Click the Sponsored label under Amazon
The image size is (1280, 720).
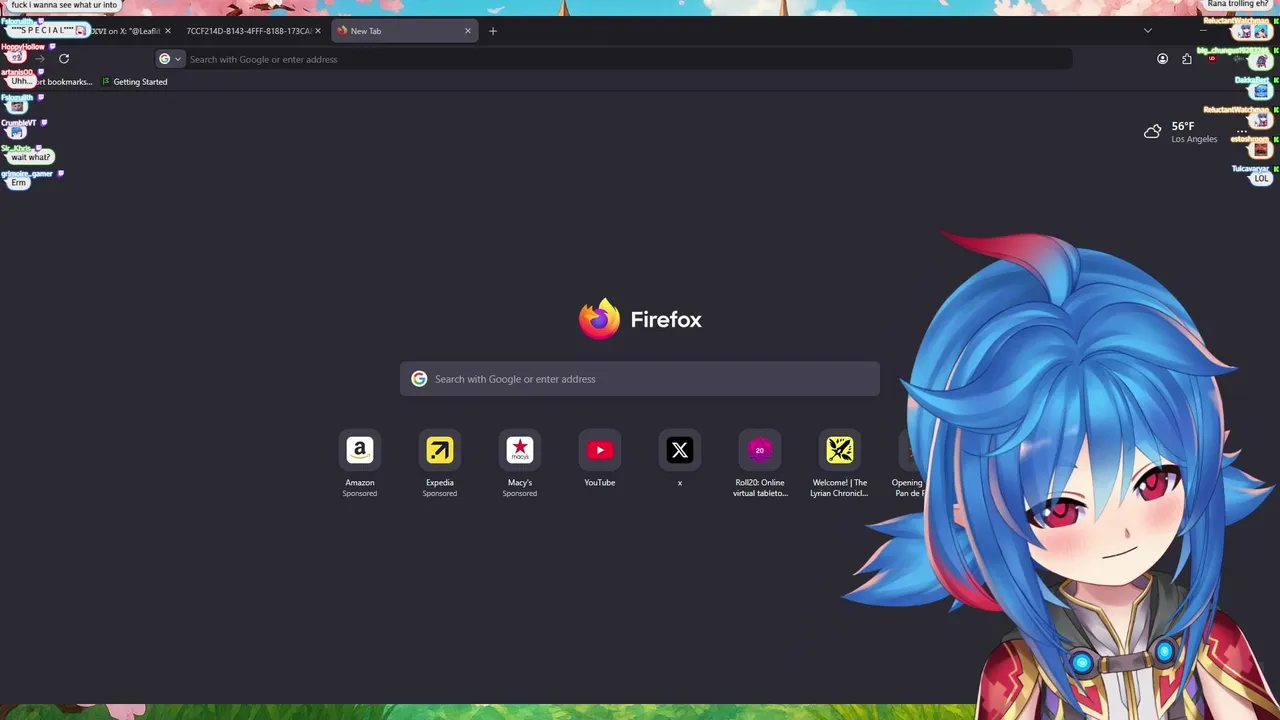click(x=360, y=493)
